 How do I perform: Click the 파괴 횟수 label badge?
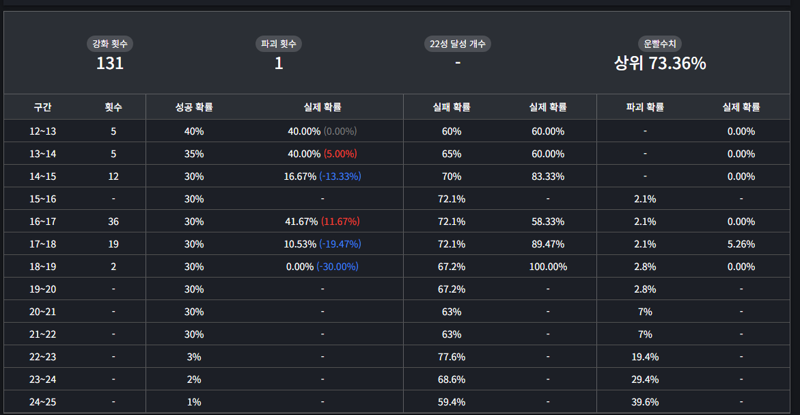point(279,44)
